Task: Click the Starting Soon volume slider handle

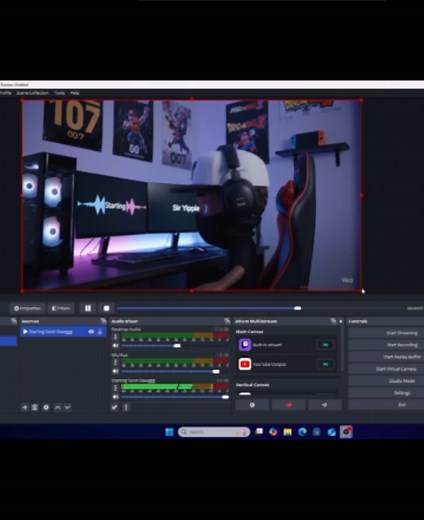Action: coord(225,397)
